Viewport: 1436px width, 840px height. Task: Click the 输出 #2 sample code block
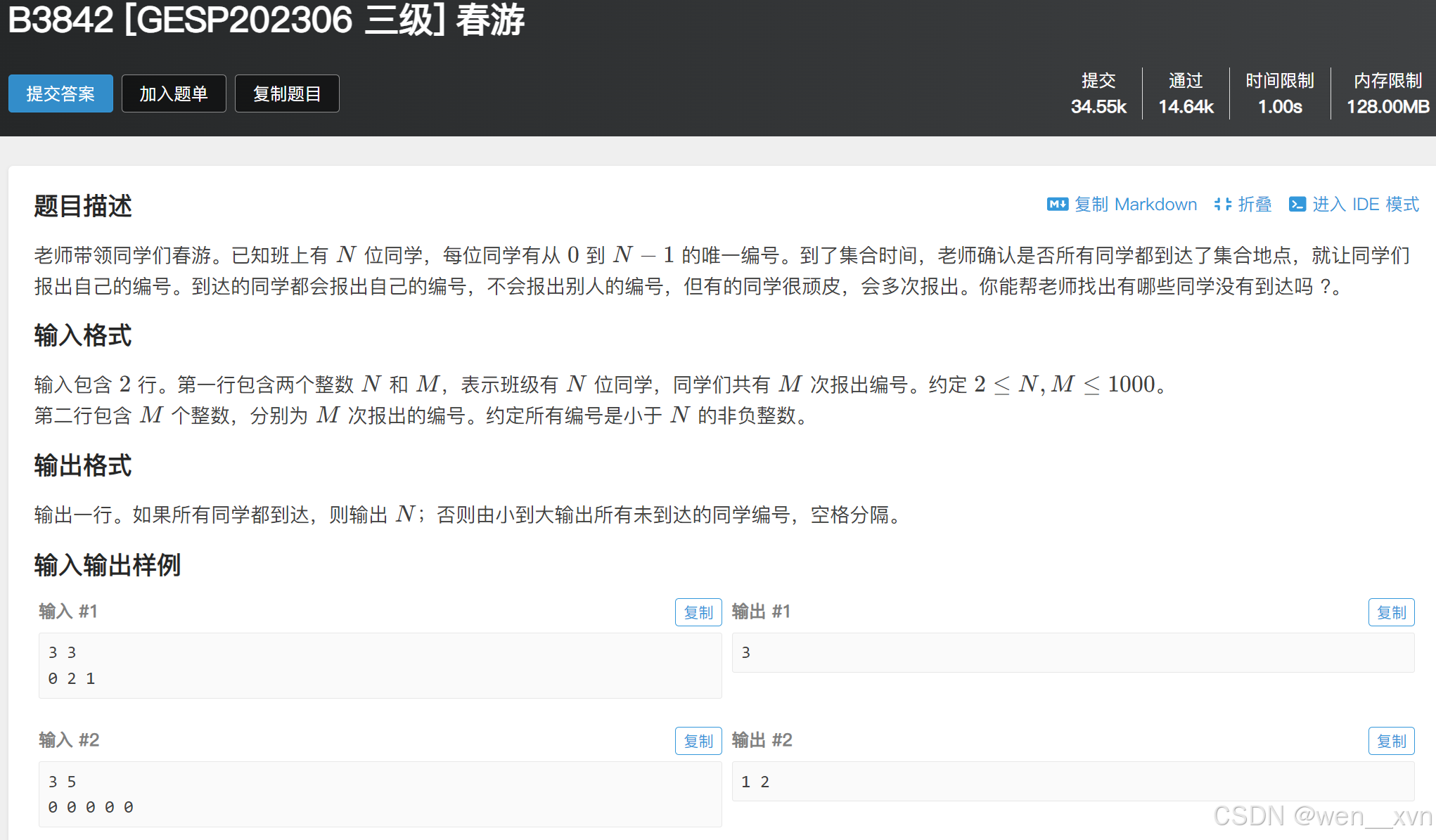(1072, 782)
